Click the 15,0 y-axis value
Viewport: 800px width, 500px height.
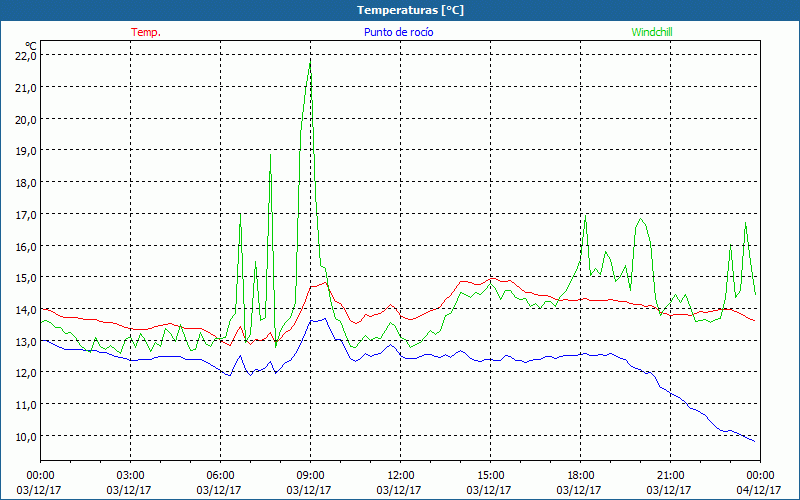[x=26, y=278]
